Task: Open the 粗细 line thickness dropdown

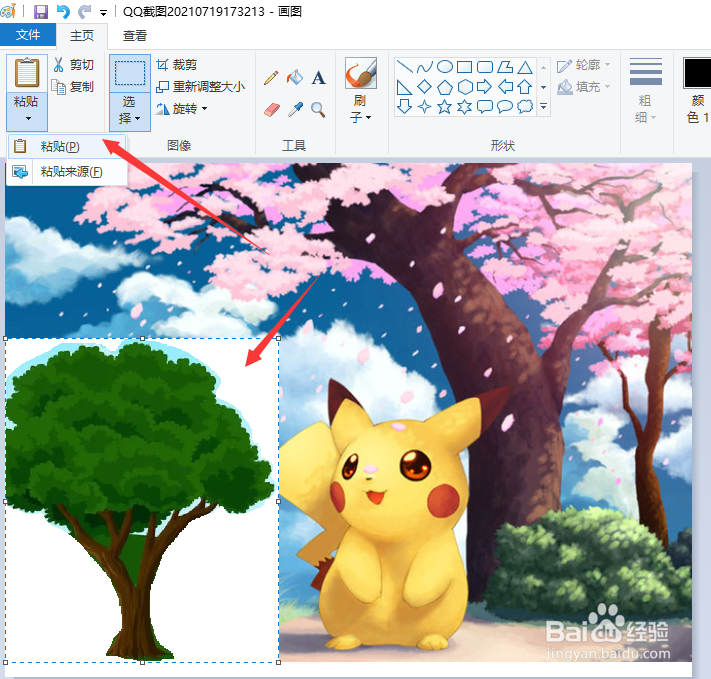Action: point(646,90)
